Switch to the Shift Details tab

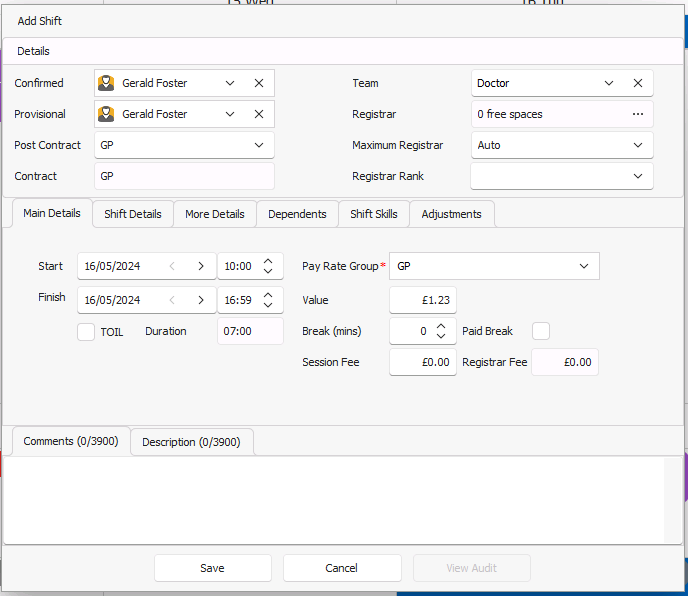133,214
